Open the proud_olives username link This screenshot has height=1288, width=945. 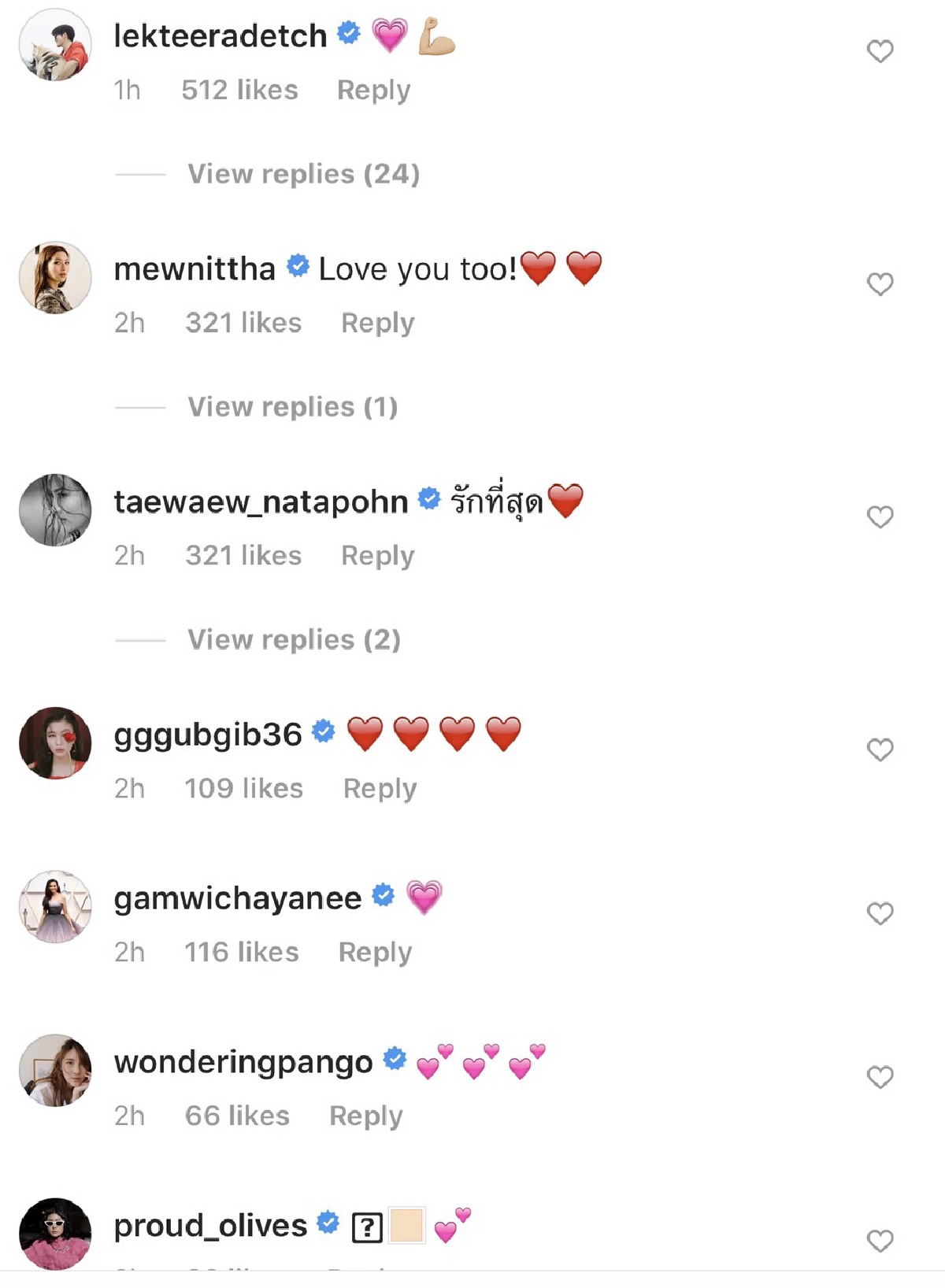click(x=210, y=1226)
